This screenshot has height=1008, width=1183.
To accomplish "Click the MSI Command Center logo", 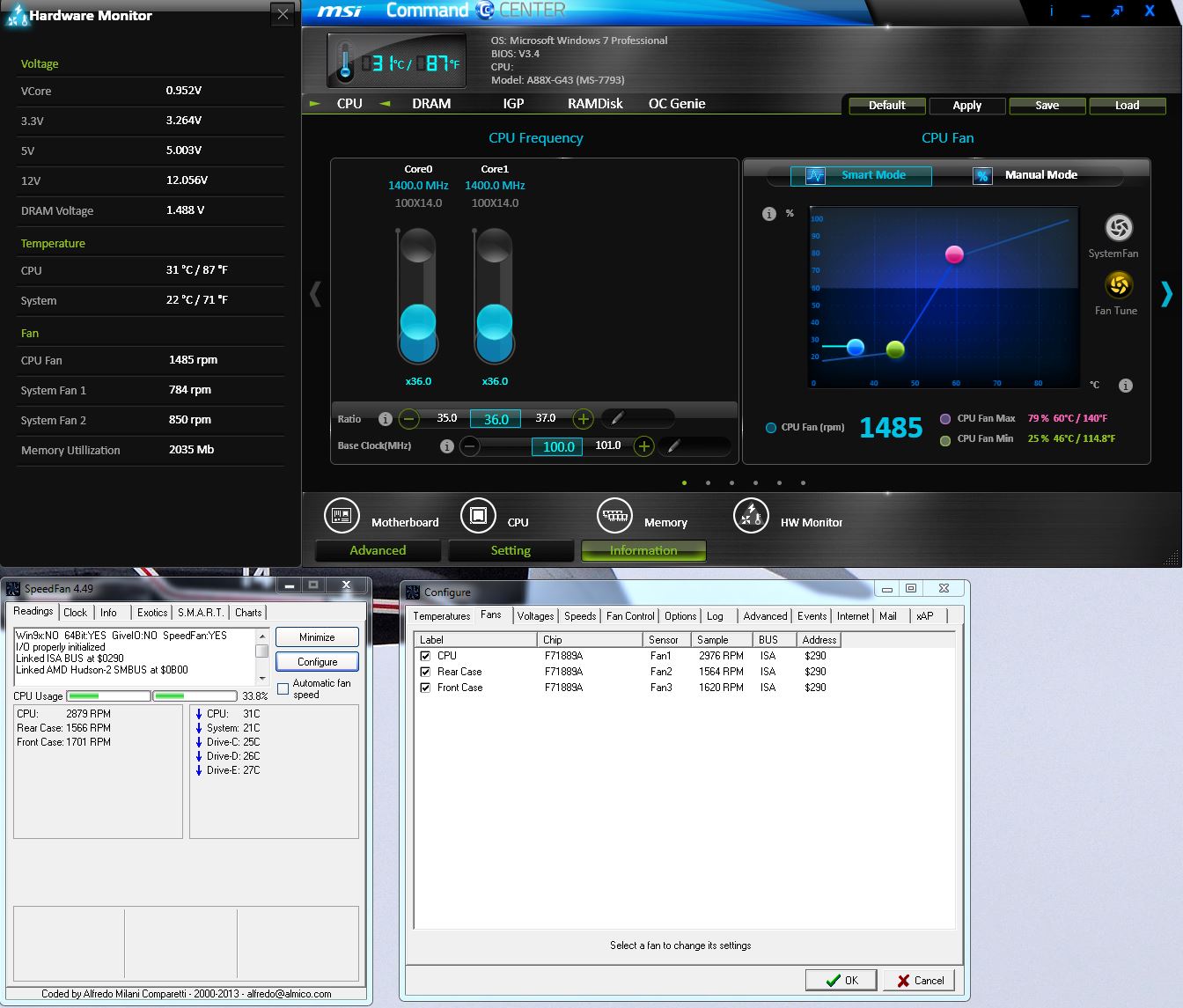I will pos(442,11).
